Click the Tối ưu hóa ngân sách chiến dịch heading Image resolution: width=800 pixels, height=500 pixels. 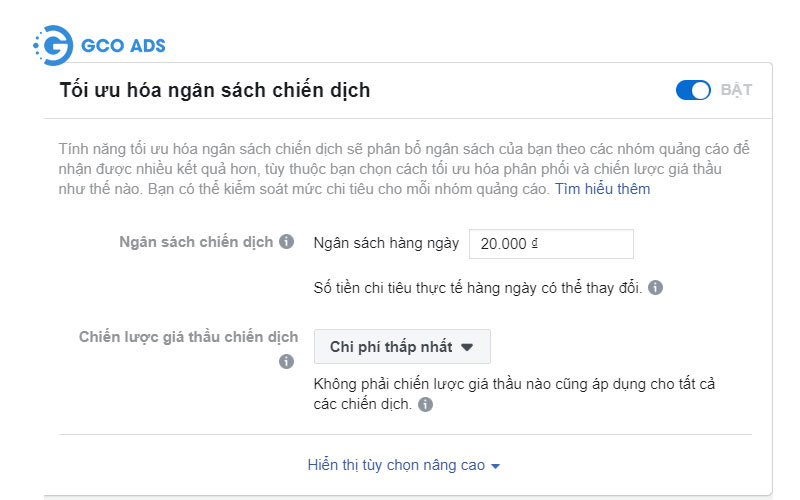[x=215, y=90]
